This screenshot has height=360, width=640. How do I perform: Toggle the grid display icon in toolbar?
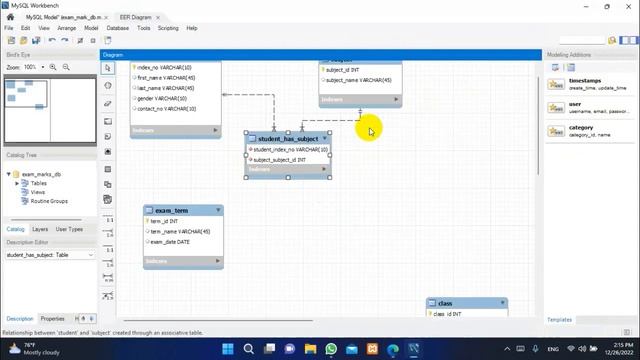pos(80,40)
